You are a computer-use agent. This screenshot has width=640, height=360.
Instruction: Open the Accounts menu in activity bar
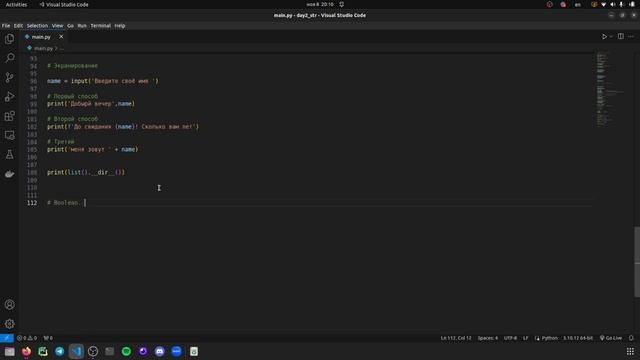[9, 304]
